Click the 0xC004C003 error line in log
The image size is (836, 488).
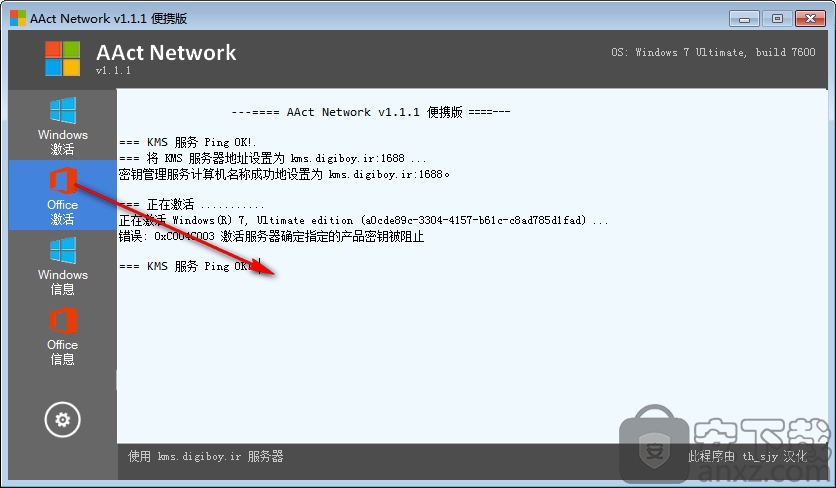[x=271, y=236]
